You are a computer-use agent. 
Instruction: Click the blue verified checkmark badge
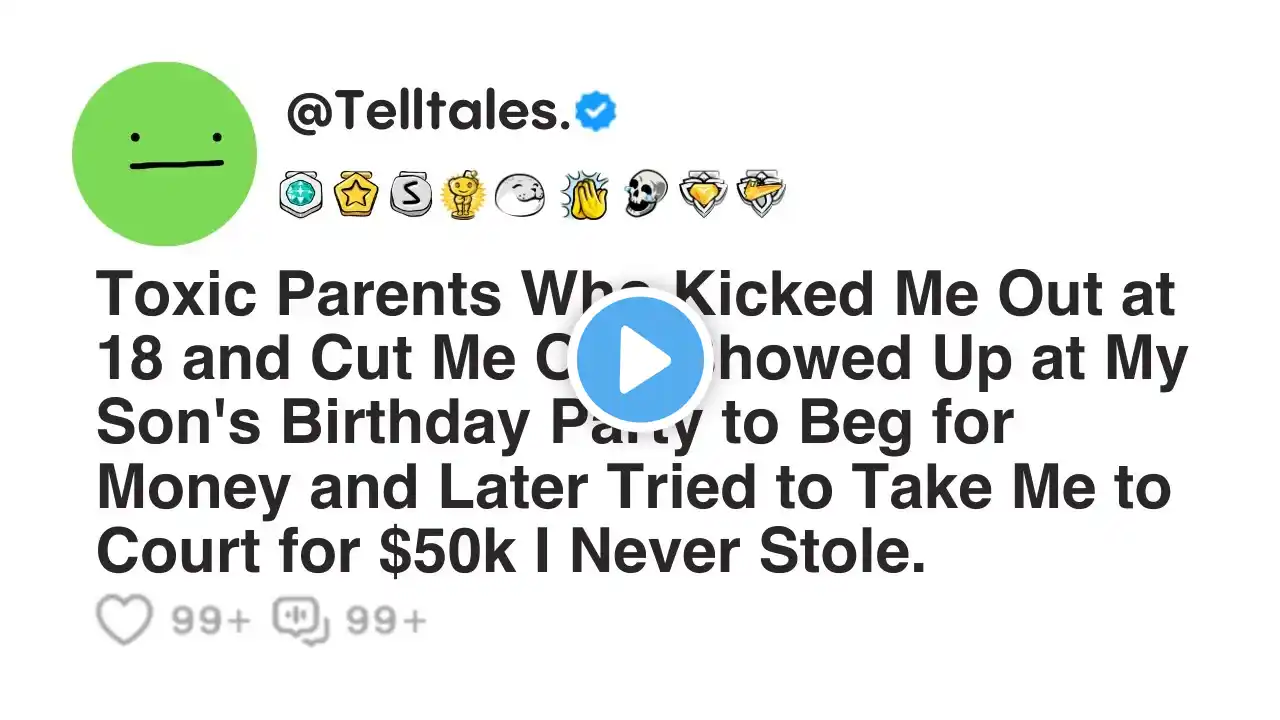point(596,114)
